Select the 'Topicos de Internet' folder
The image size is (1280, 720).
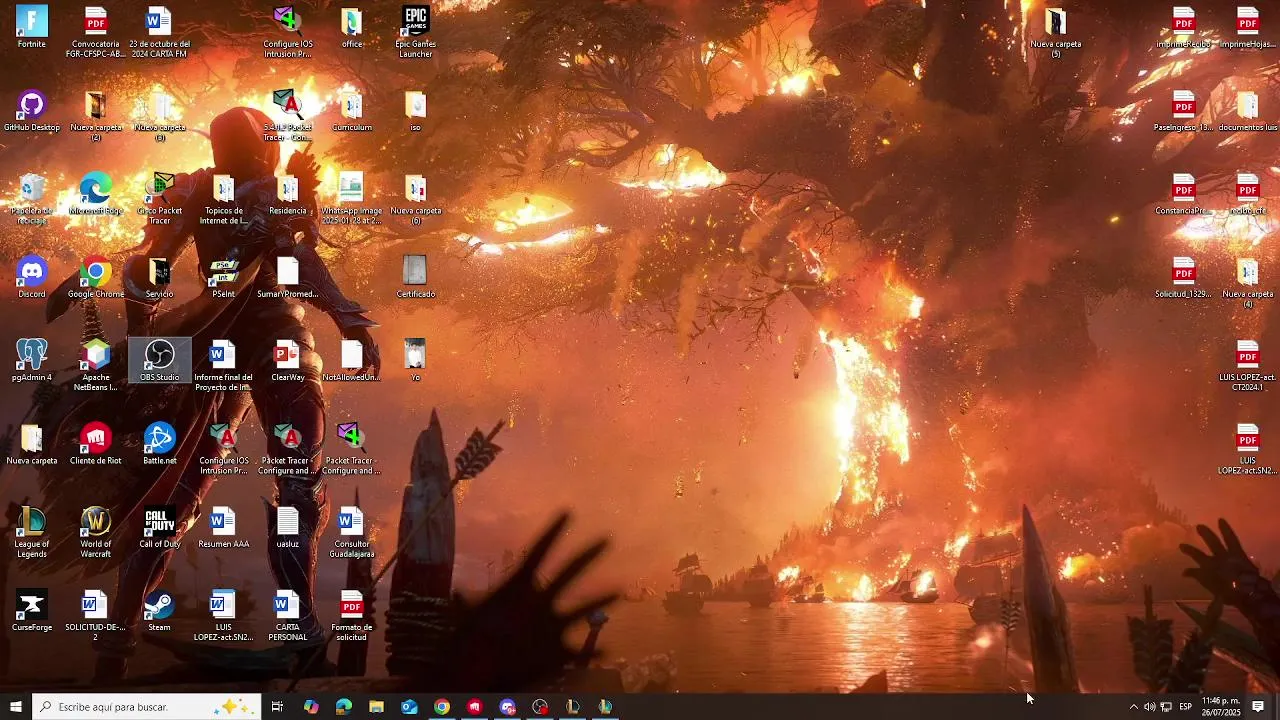click(x=224, y=199)
